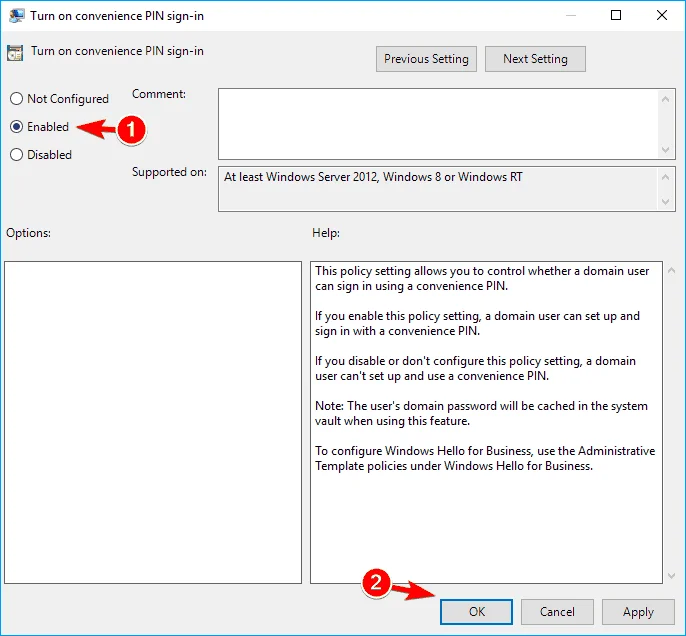686x636 pixels.
Task: Click the policy setting icon beside heading
Action: (15, 52)
